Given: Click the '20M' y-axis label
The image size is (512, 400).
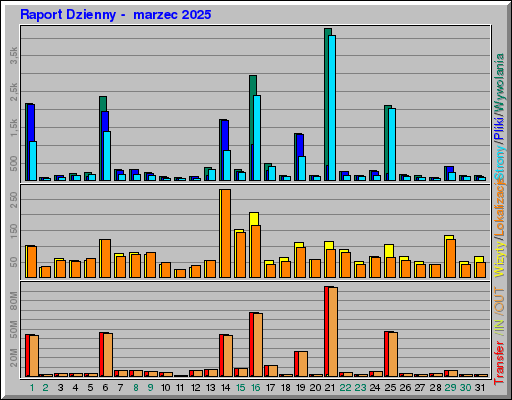Looking at the screenshot, I should (14, 358).
